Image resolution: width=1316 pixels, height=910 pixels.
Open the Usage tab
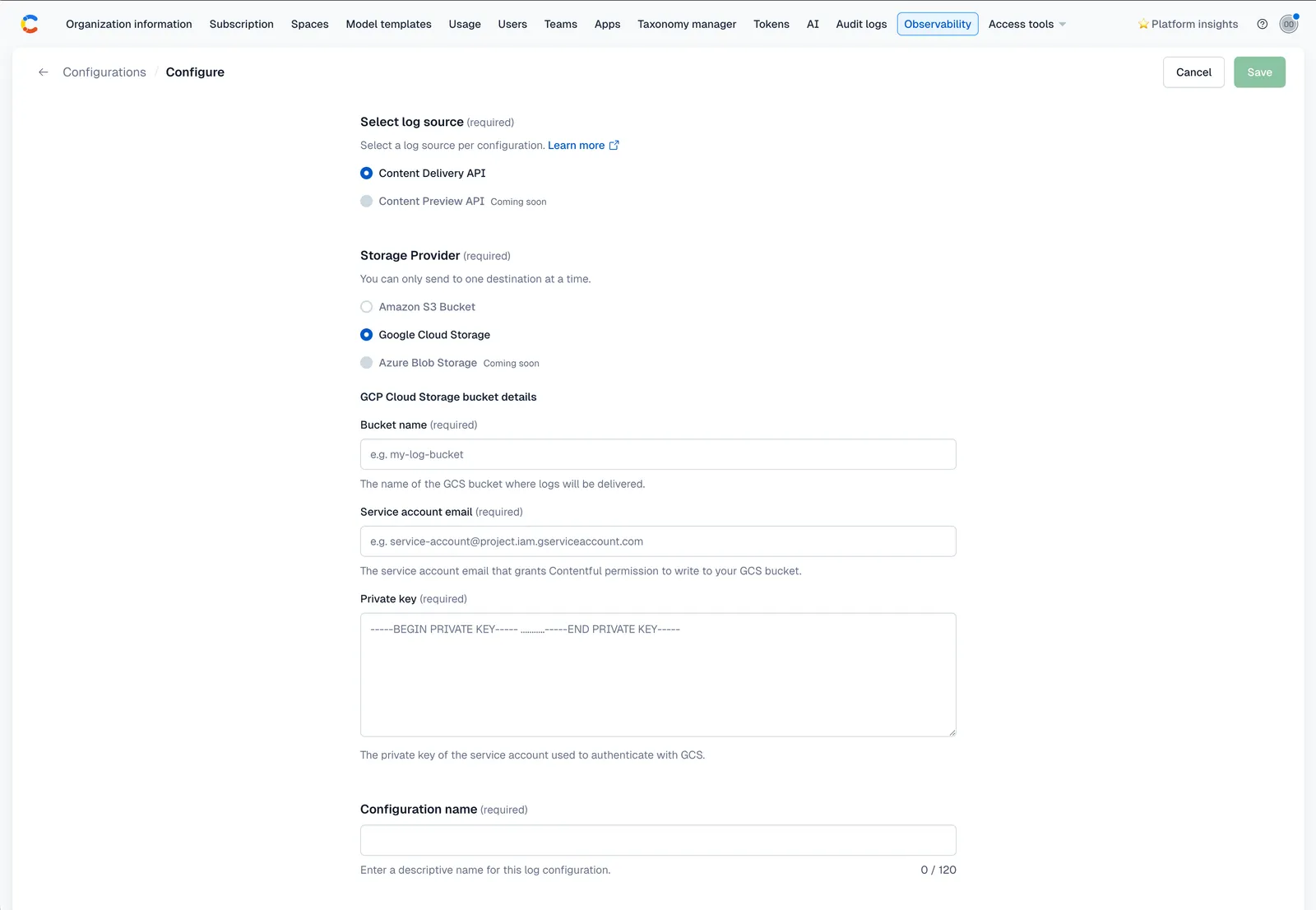pyautogui.click(x=465, y=24)
